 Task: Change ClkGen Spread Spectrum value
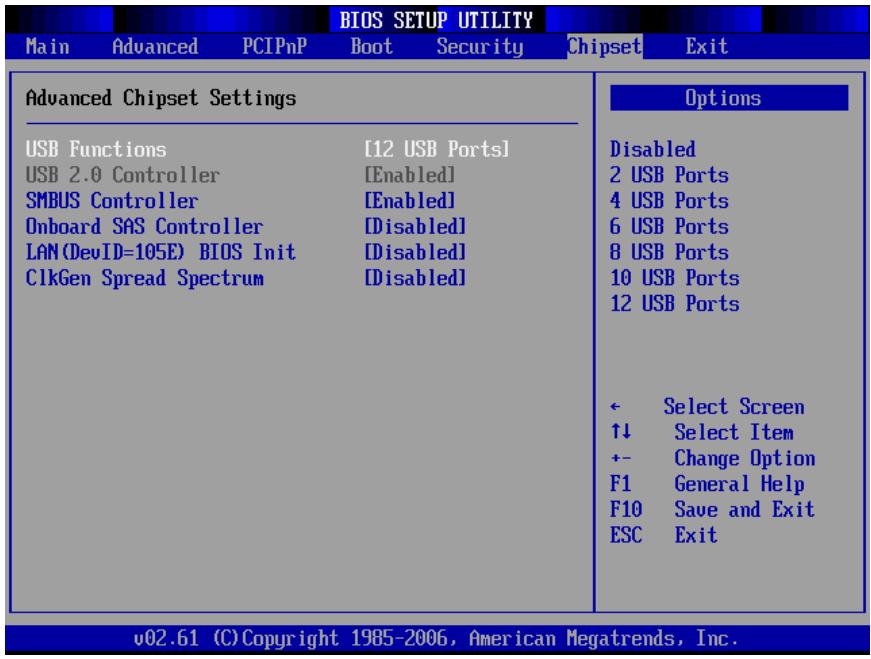tap(415, 278)
